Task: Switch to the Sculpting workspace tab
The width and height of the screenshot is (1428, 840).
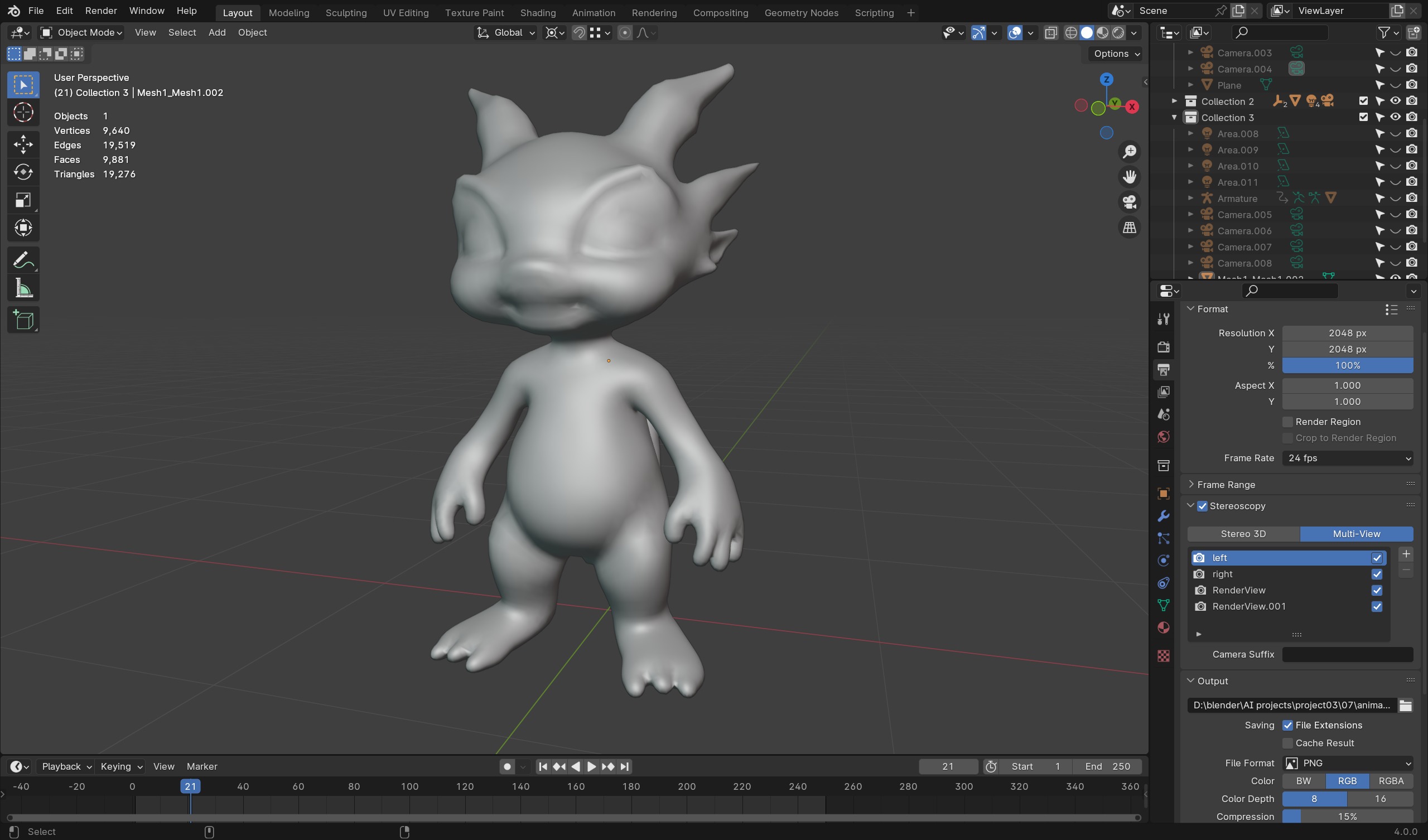Action: coord(346,12)
